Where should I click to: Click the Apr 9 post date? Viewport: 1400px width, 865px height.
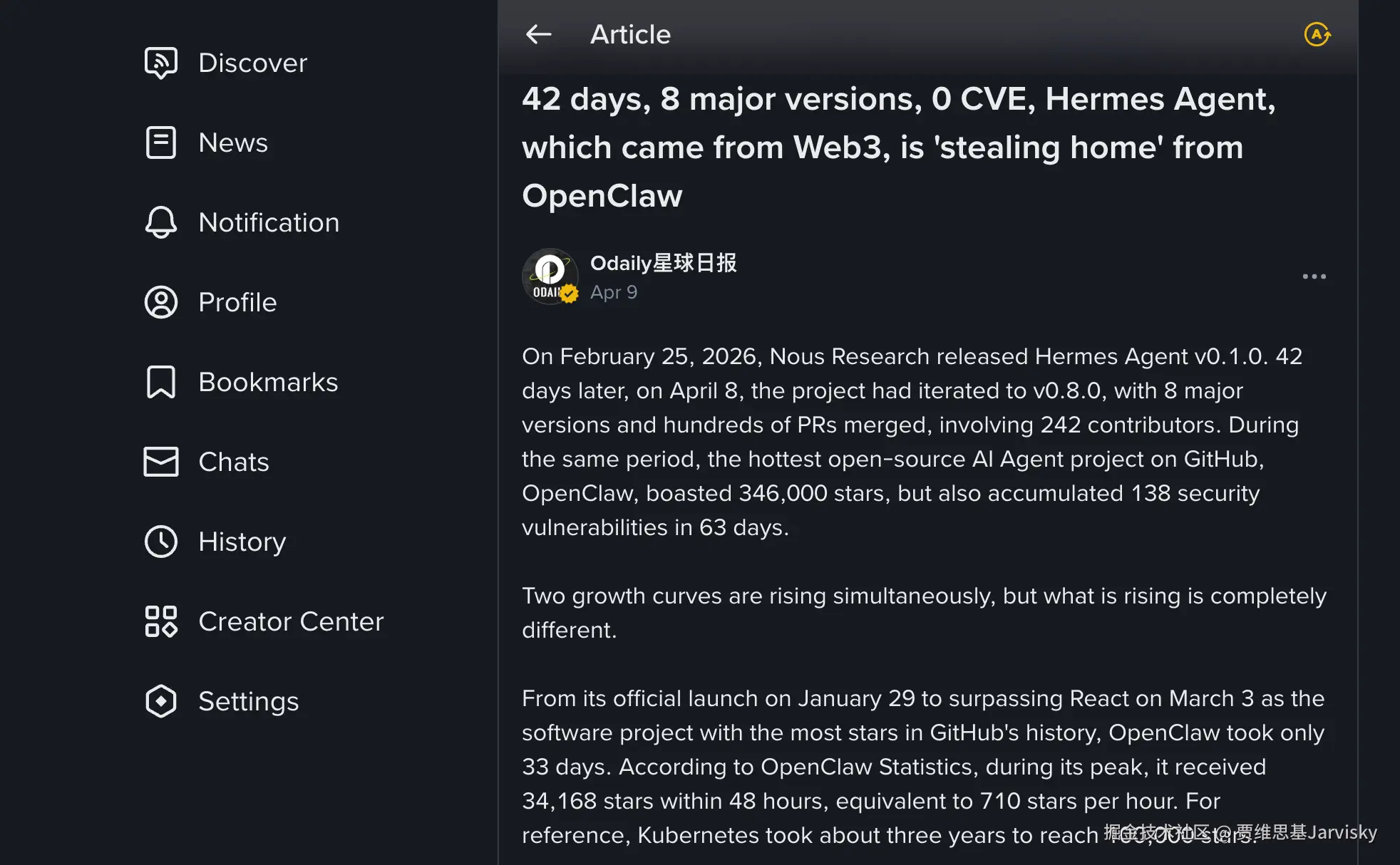click(x=614, y=292)
